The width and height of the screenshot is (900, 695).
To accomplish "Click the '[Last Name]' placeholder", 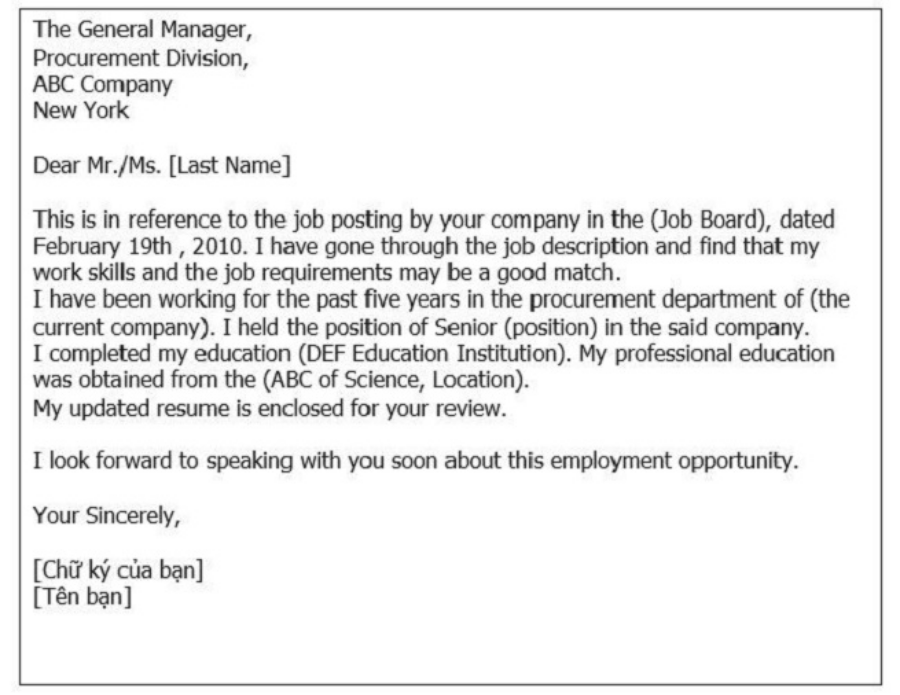I will click(x=230, y=166).
